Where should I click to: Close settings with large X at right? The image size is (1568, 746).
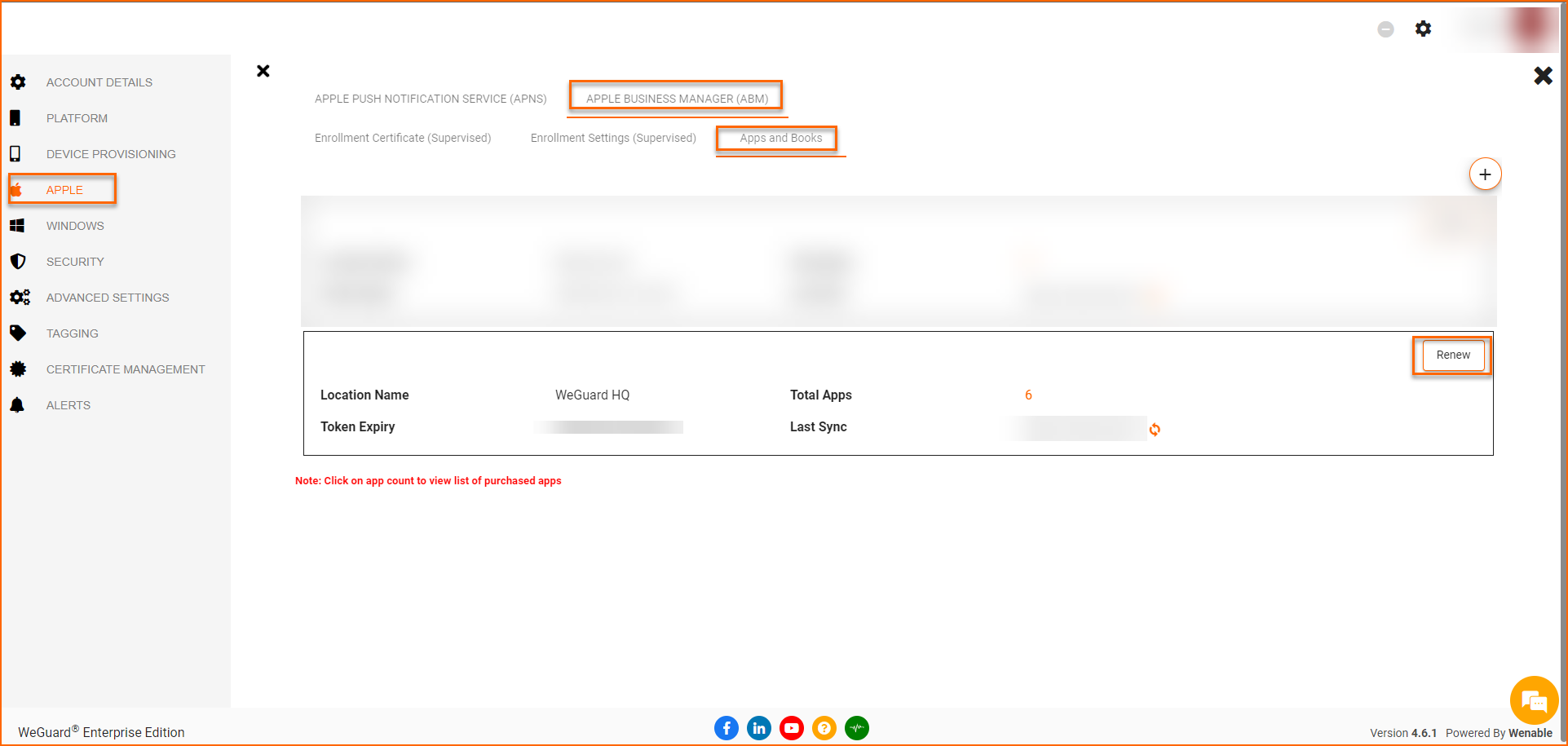[1543, 76]
